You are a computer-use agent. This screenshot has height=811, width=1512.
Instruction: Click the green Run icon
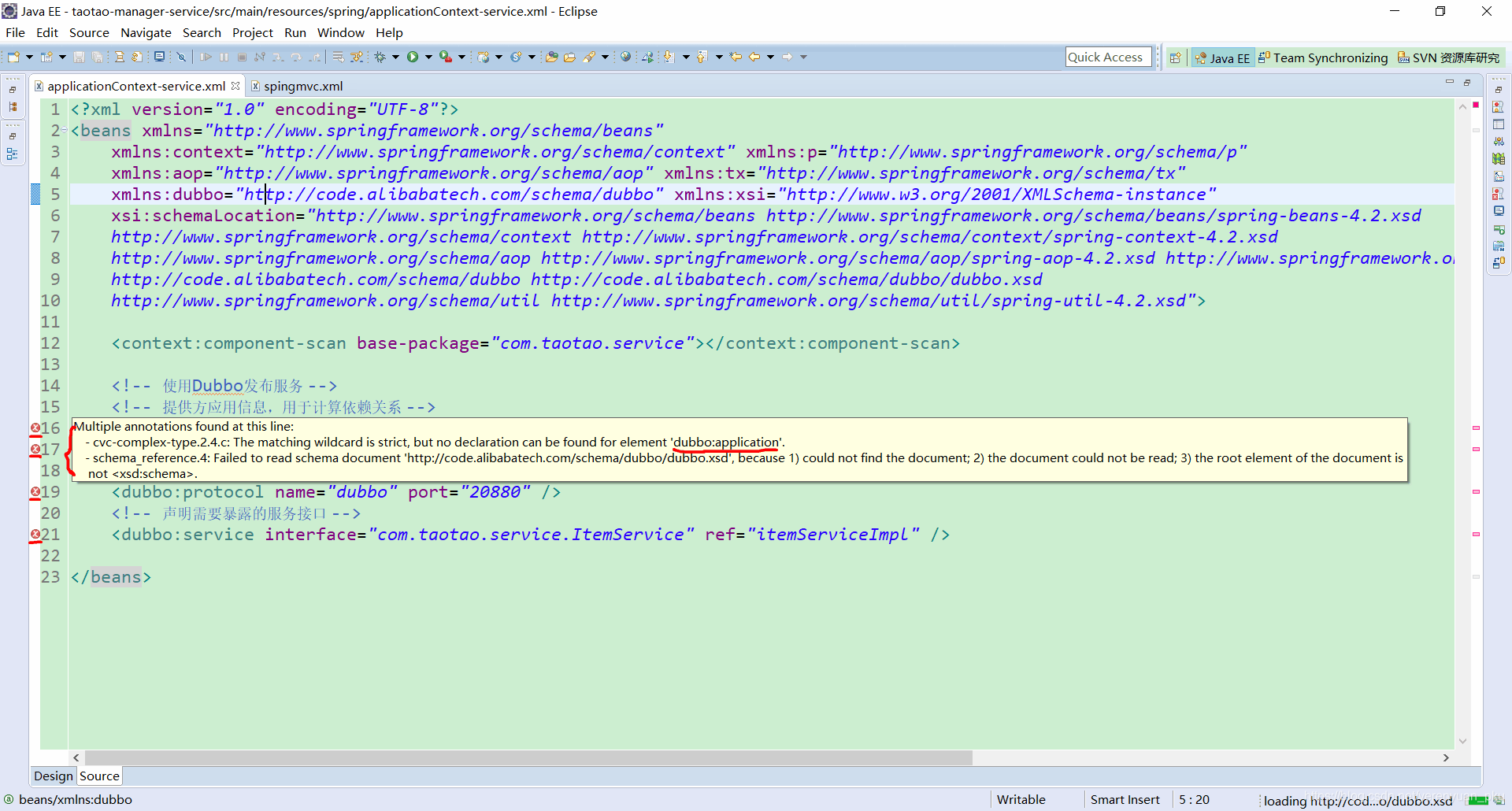(x=412, y=57)
